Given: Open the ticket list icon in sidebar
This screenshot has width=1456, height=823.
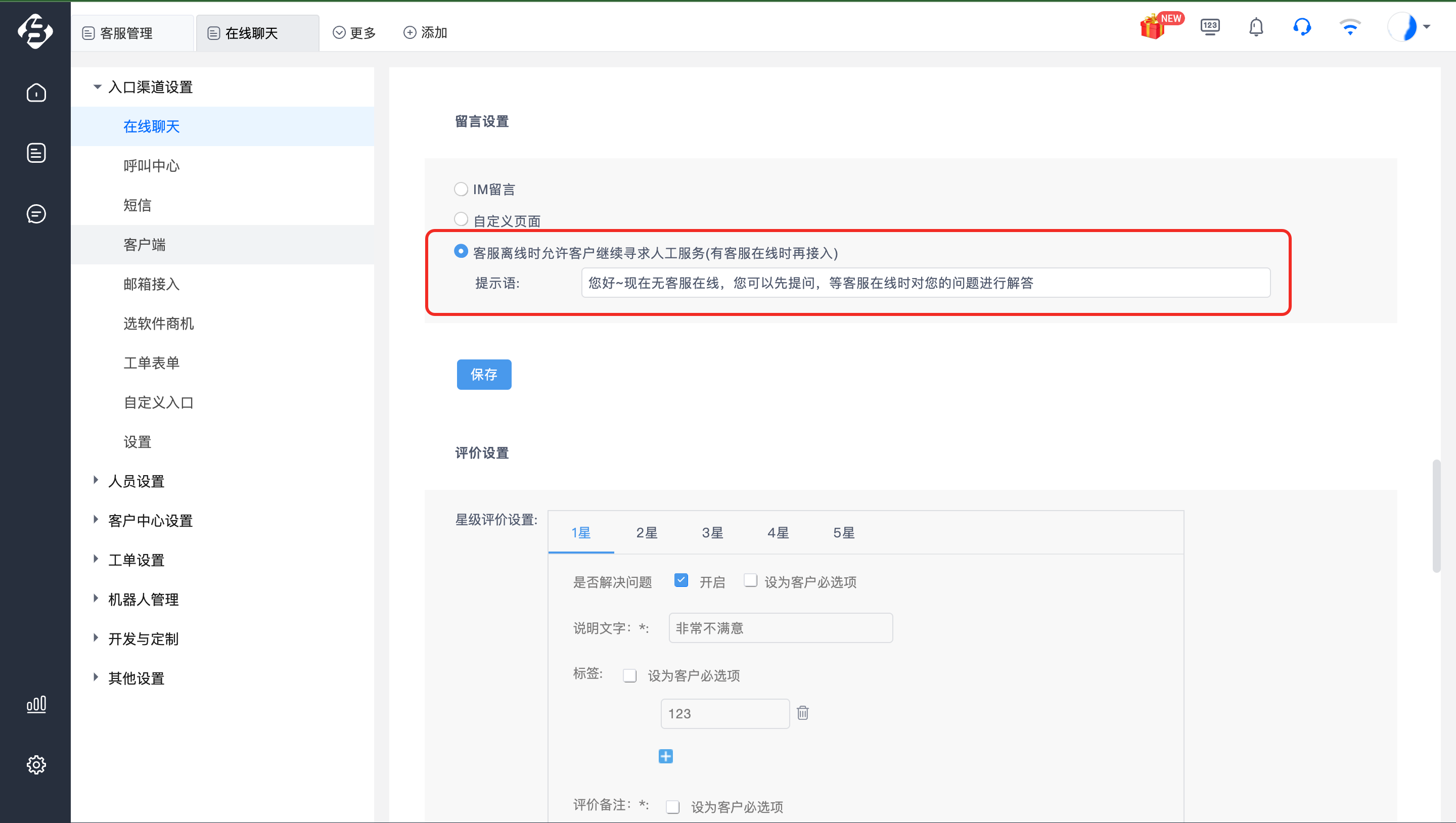Looking at the screenshot, I should point(36,153).
